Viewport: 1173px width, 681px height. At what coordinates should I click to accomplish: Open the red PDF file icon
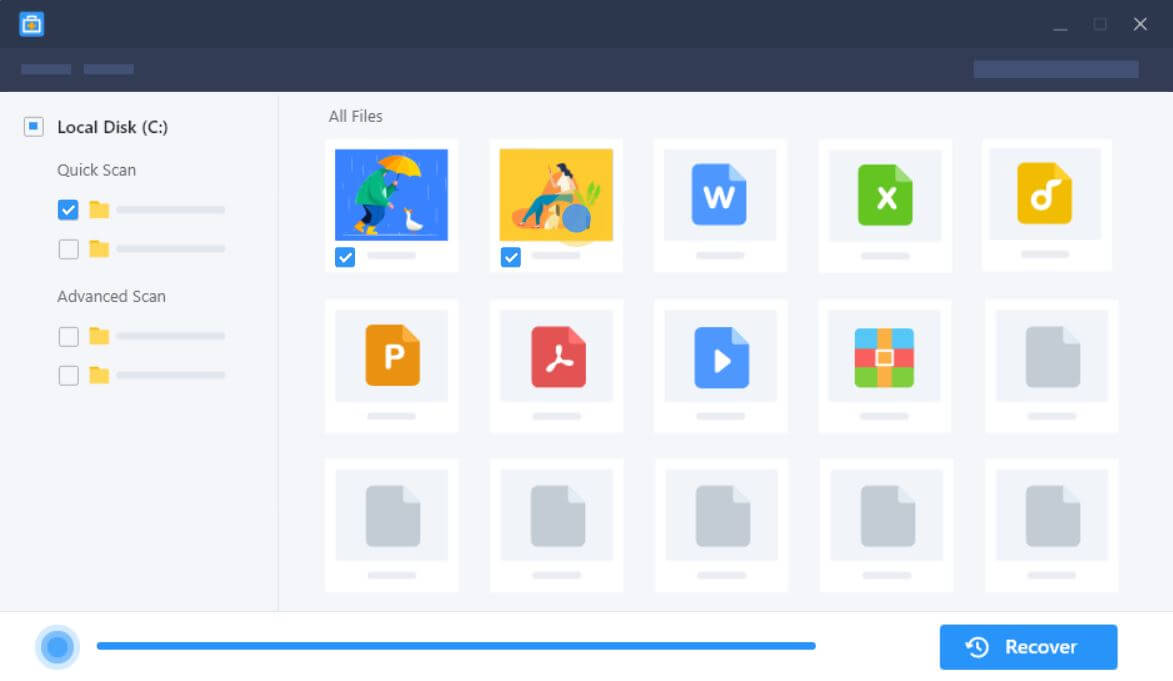coord(557,356)
